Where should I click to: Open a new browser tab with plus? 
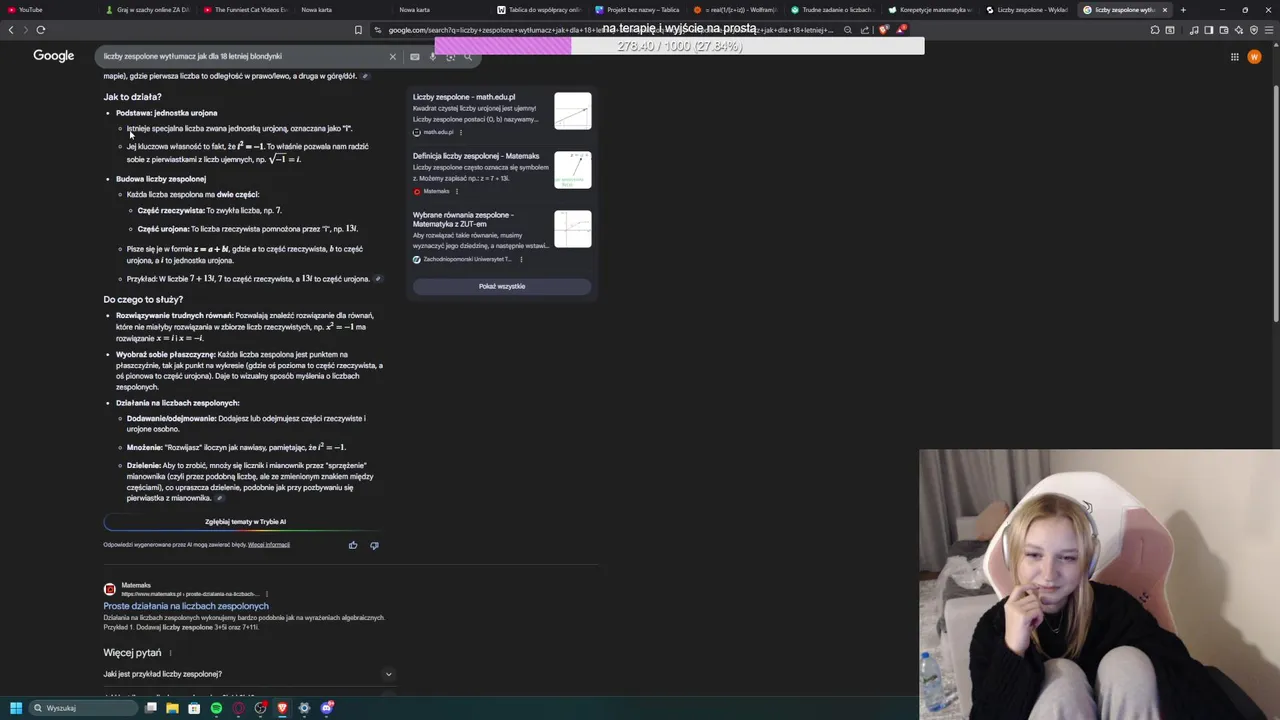click(1183, 10)
